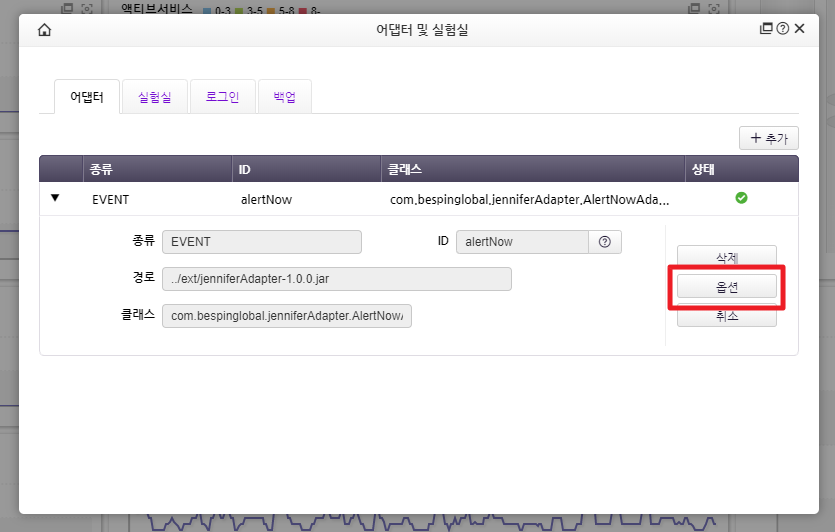
Task: Go to the 로그인 tab
Action: (x=222, y=97)
